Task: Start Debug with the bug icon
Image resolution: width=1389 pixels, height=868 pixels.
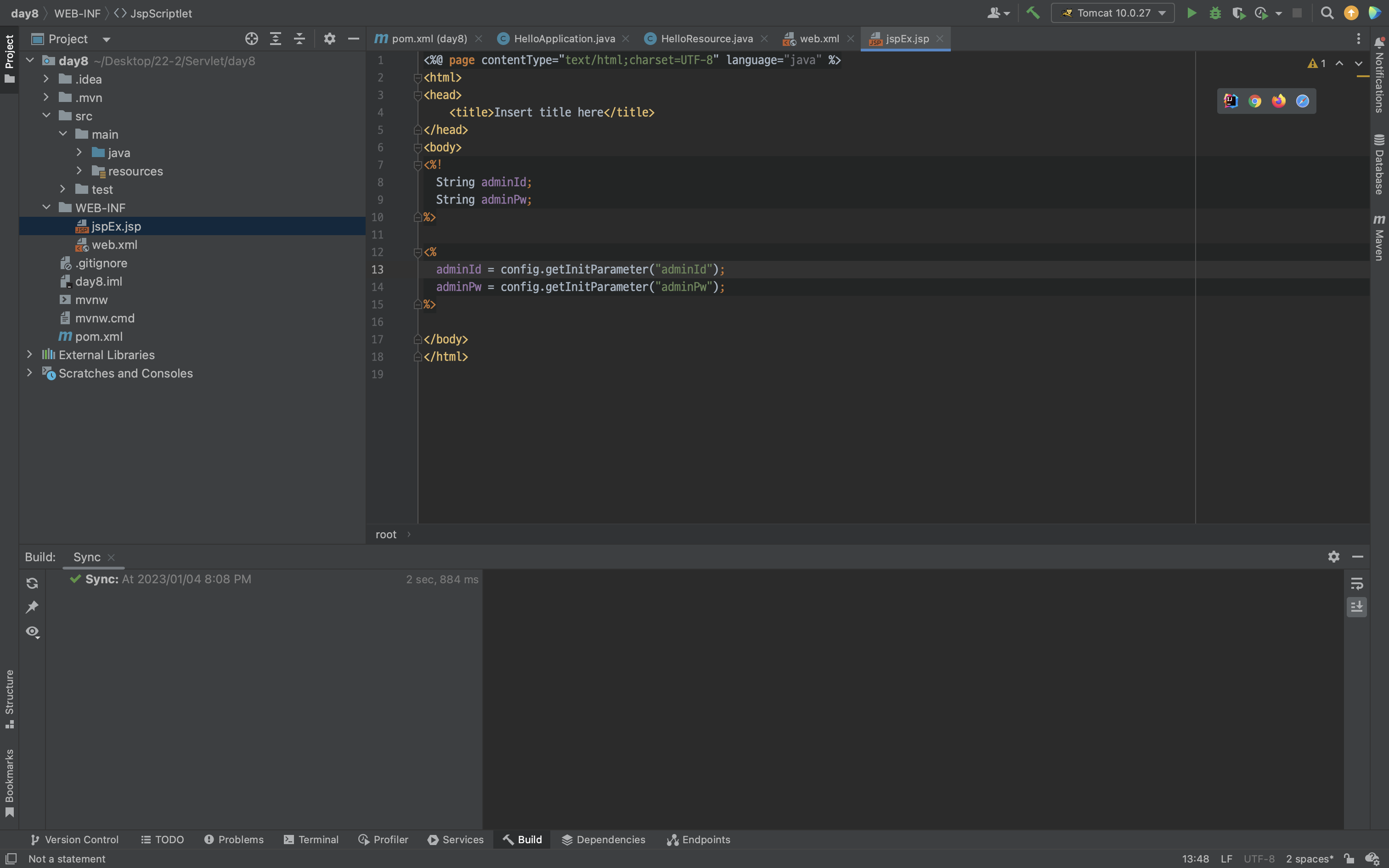Action: click(x=1215, y=13)
